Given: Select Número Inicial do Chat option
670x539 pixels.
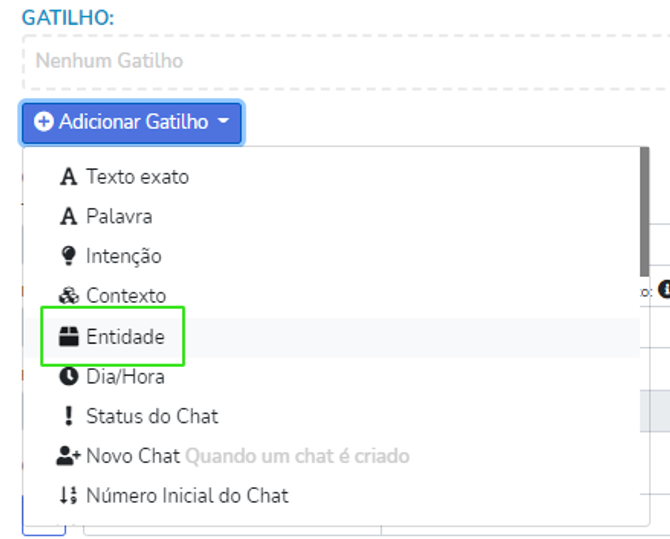Looking at the screenshot, I should tap(187, 495).
